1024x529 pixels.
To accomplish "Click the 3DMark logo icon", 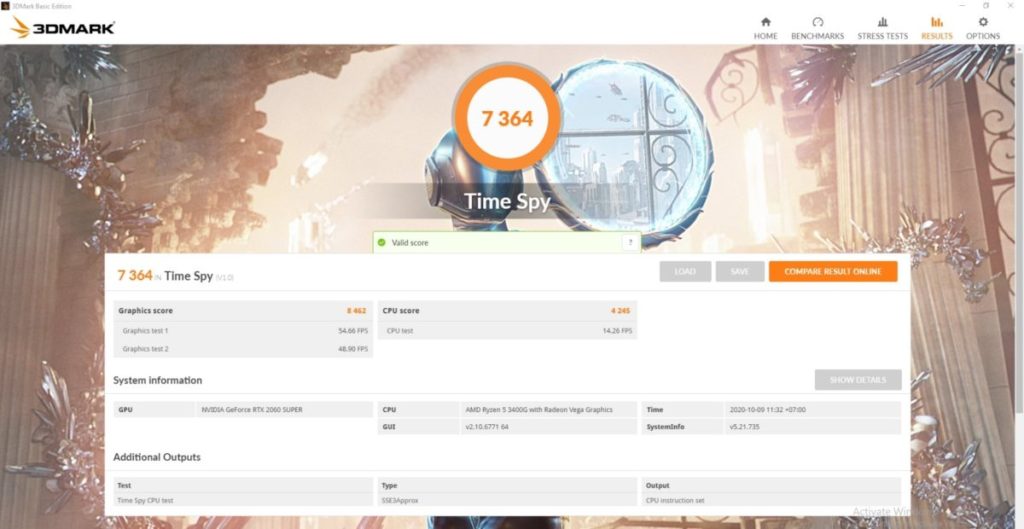I will click(x=63, y=27).
